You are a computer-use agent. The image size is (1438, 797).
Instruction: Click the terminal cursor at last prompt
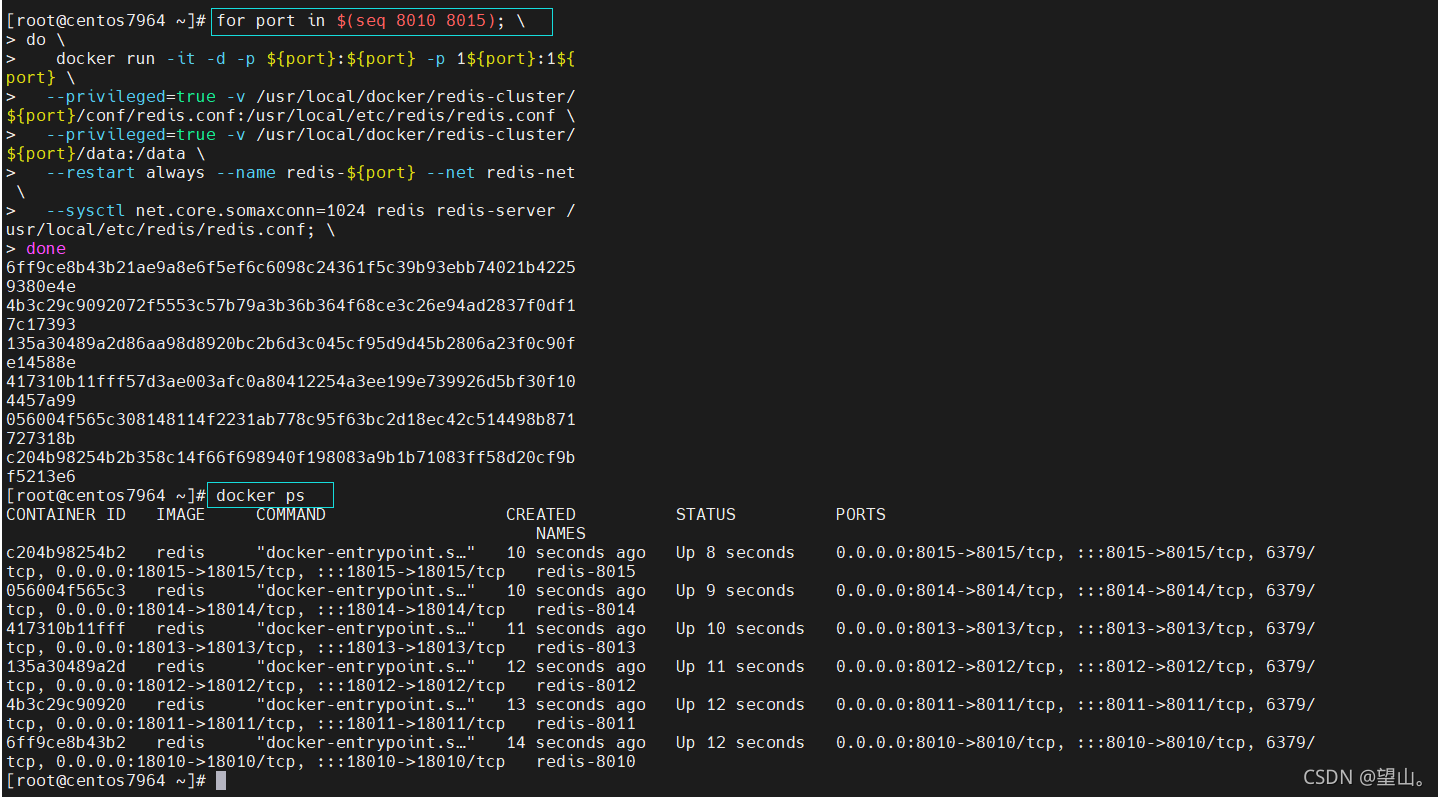click(x=221, y=781)
